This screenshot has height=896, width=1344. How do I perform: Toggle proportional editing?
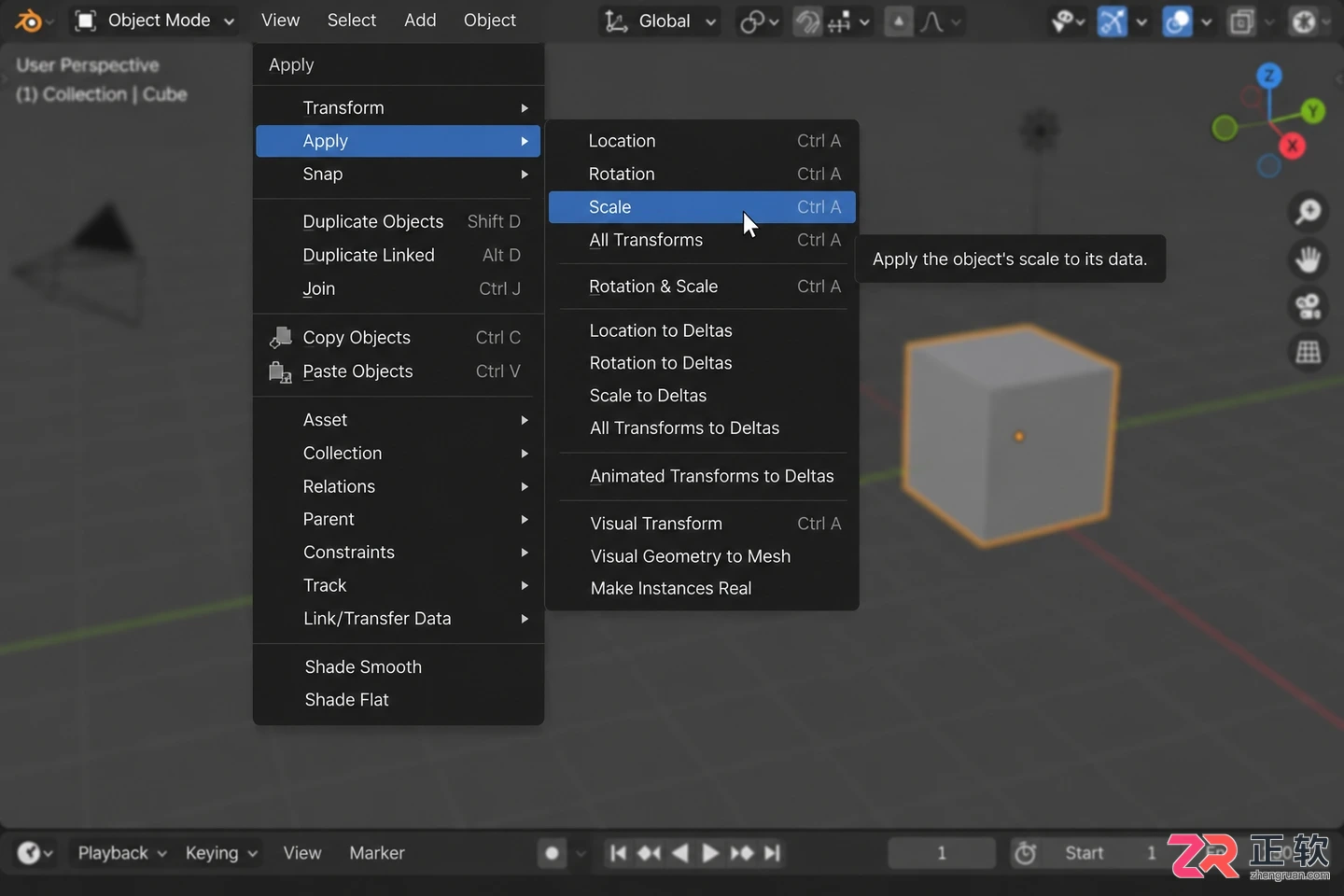(898, 21)
